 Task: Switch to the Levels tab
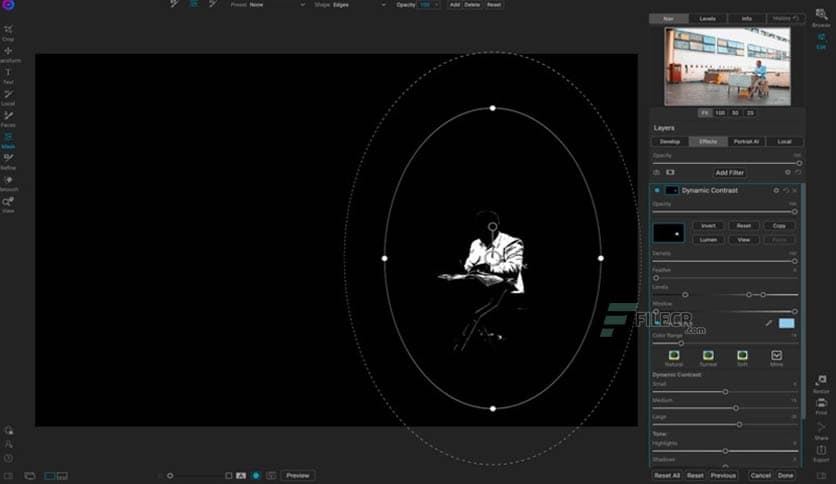pyautogui.click(x=707, y=18)
